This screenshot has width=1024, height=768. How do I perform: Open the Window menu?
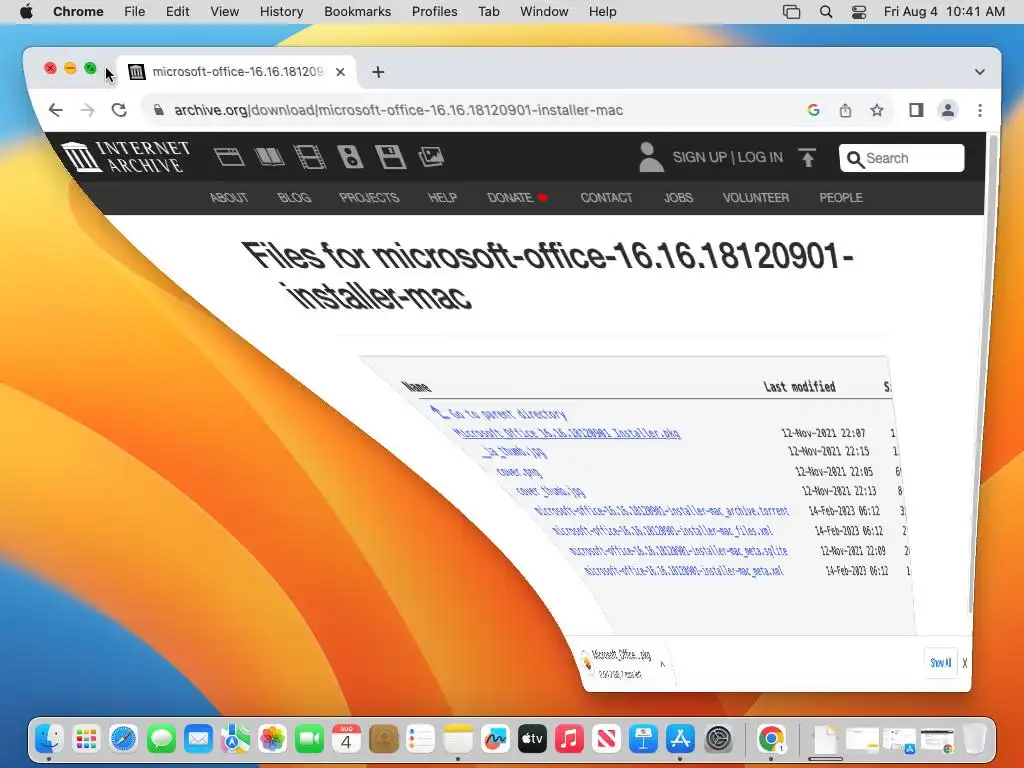[x=544, y=12]
